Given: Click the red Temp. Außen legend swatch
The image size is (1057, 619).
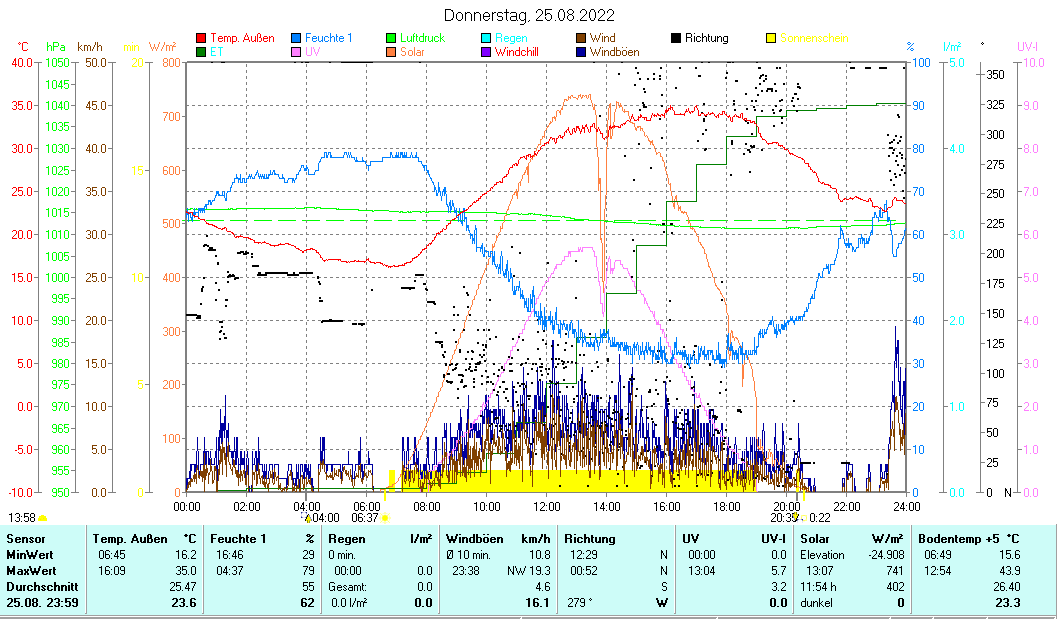Looking at the screenshot, I should click(x=201, y=38).
